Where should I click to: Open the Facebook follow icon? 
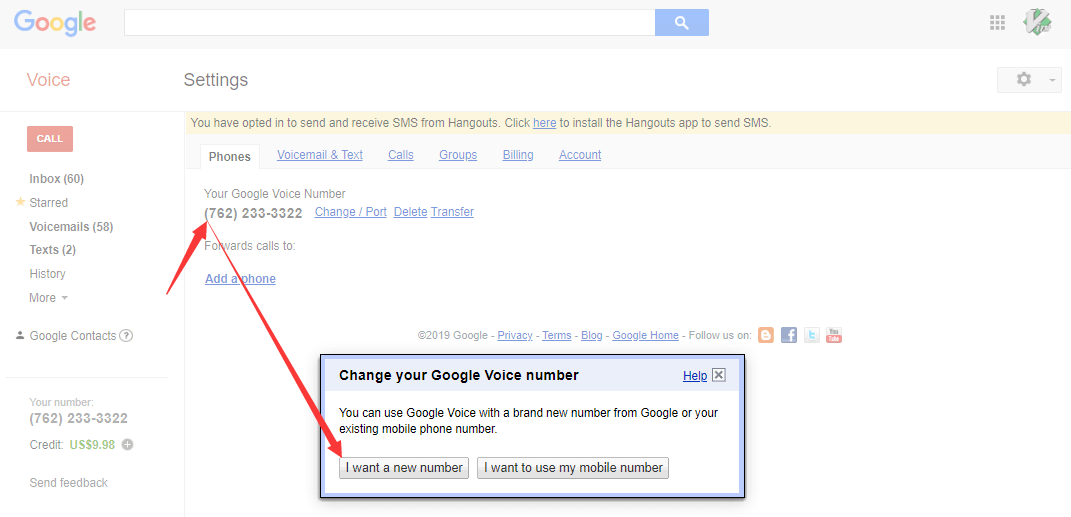point(789,335)
